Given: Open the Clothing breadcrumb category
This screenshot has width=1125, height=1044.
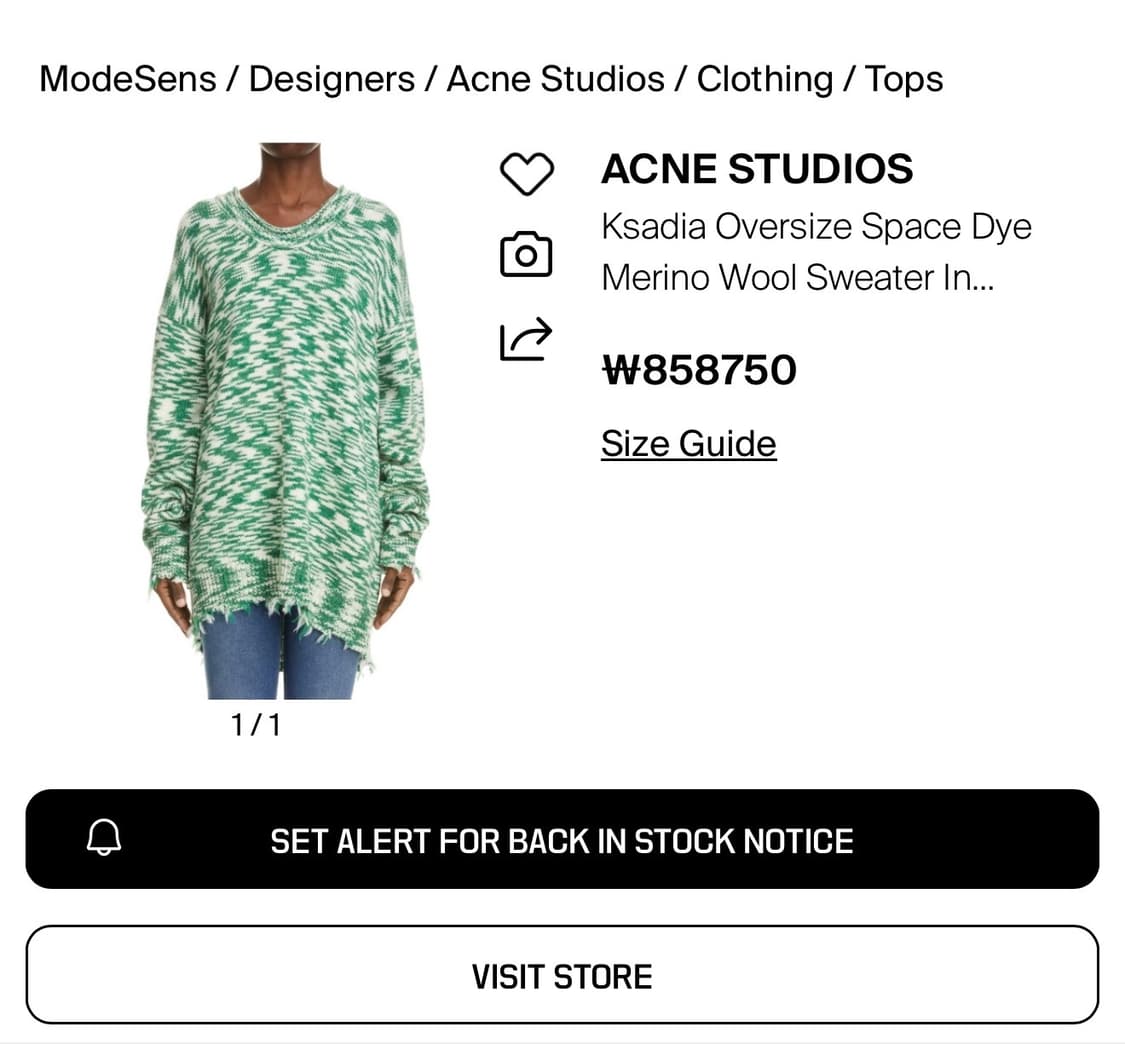Looking at the screenshot, I should (765, 79).
